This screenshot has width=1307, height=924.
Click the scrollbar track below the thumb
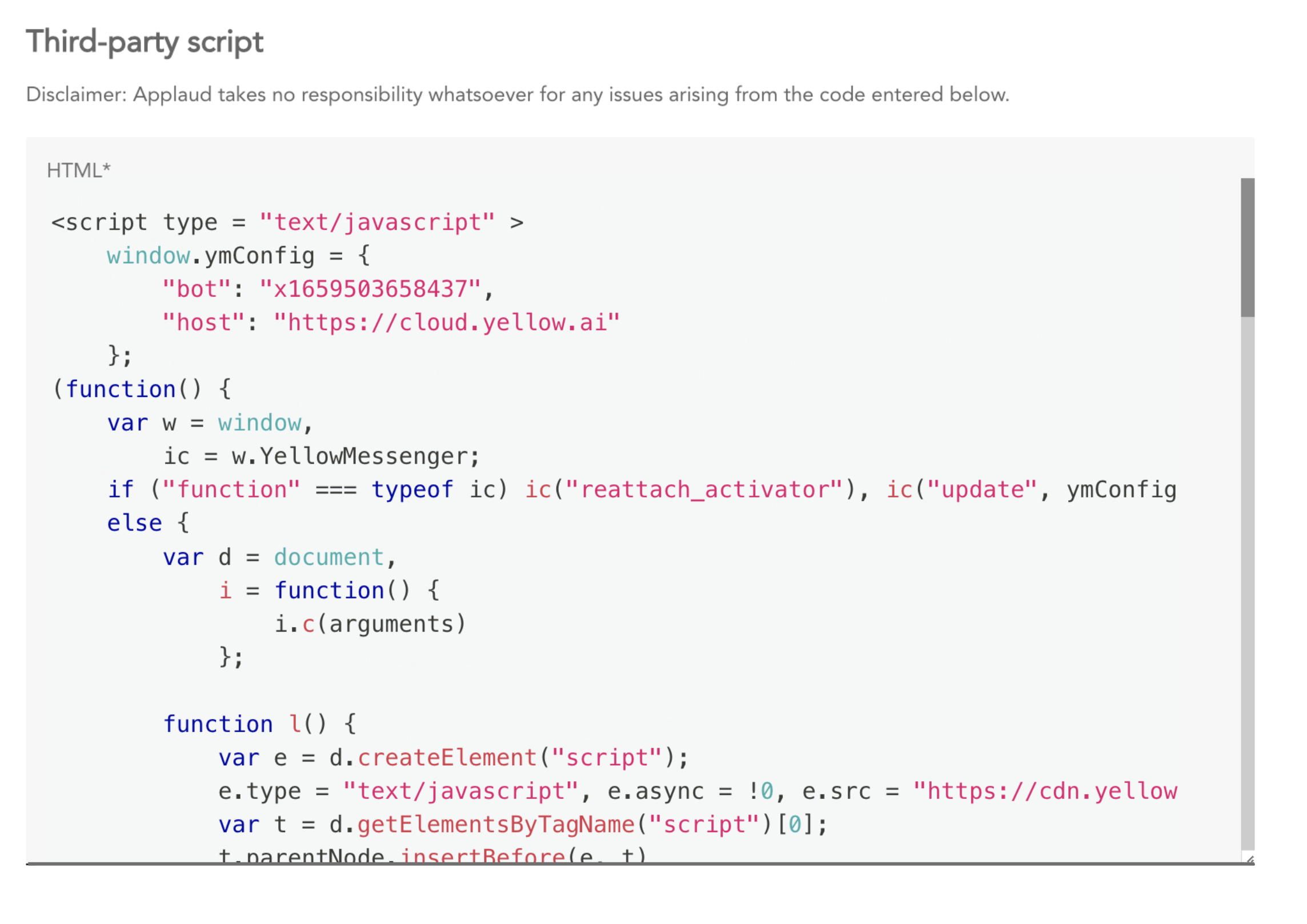pos(1247,571)
